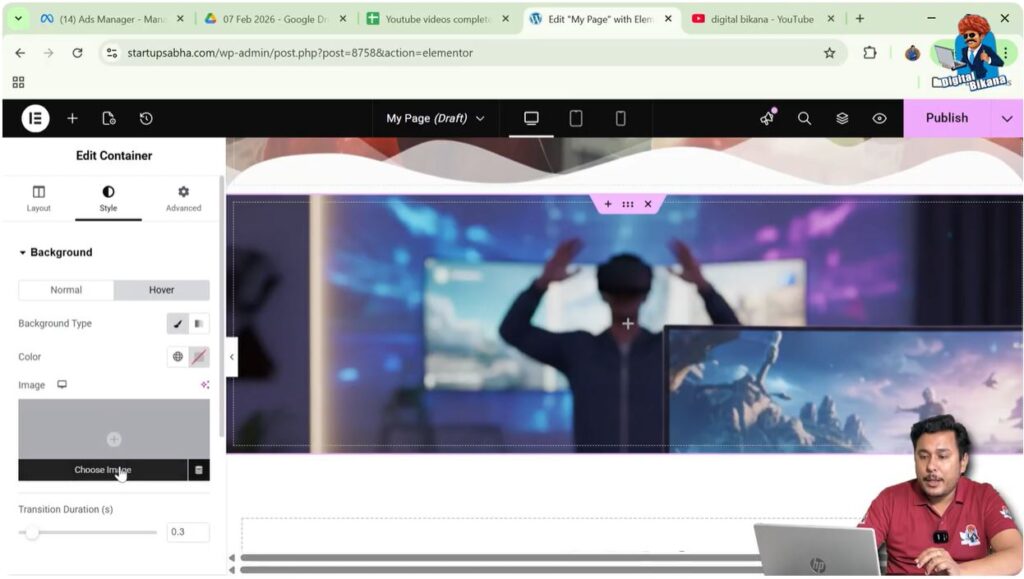Open the Publish options arrow
1024x579 pixels.
coord(1007,118)
